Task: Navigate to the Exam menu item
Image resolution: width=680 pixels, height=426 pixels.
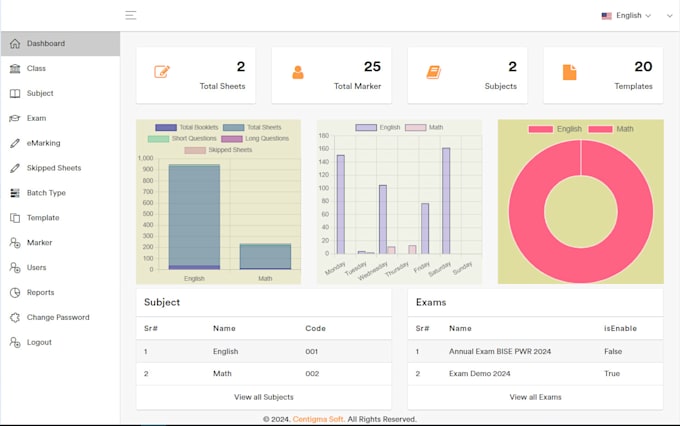Action: pos(60,118)
